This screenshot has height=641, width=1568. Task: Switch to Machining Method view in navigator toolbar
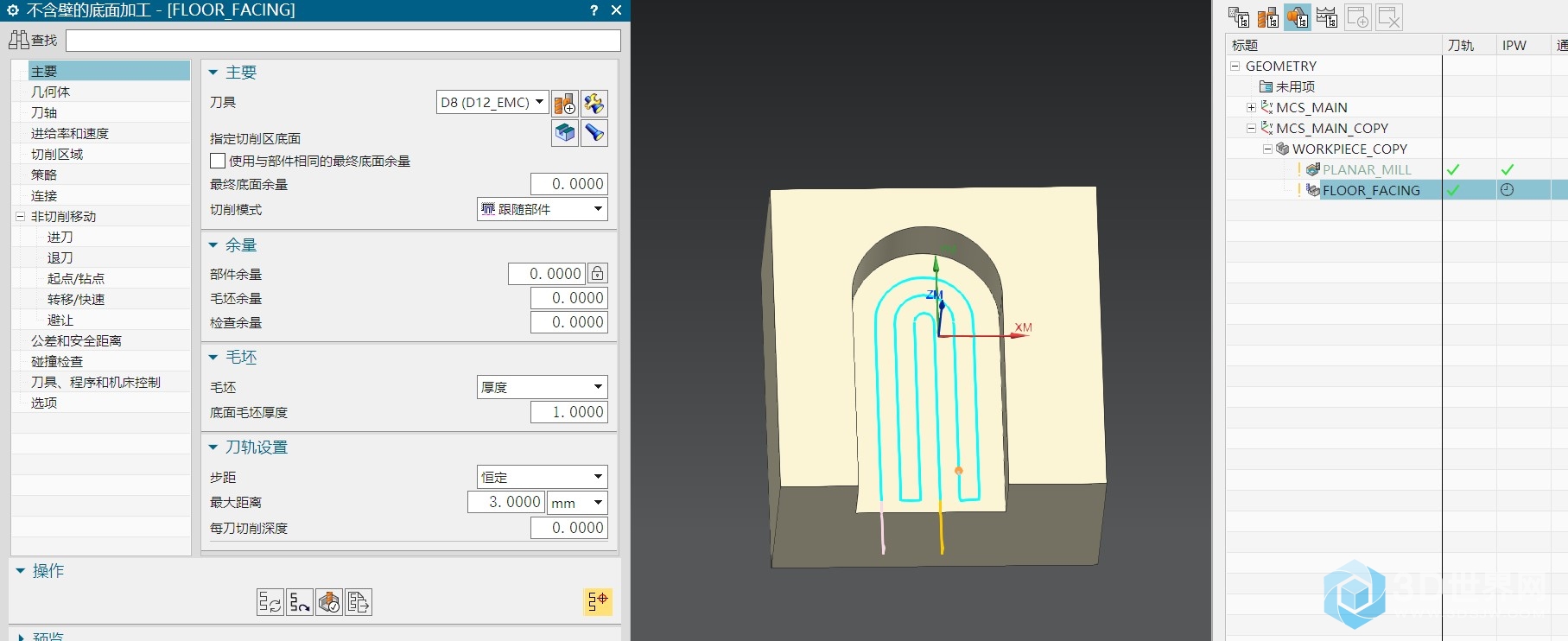click(x=1327, y=17)
